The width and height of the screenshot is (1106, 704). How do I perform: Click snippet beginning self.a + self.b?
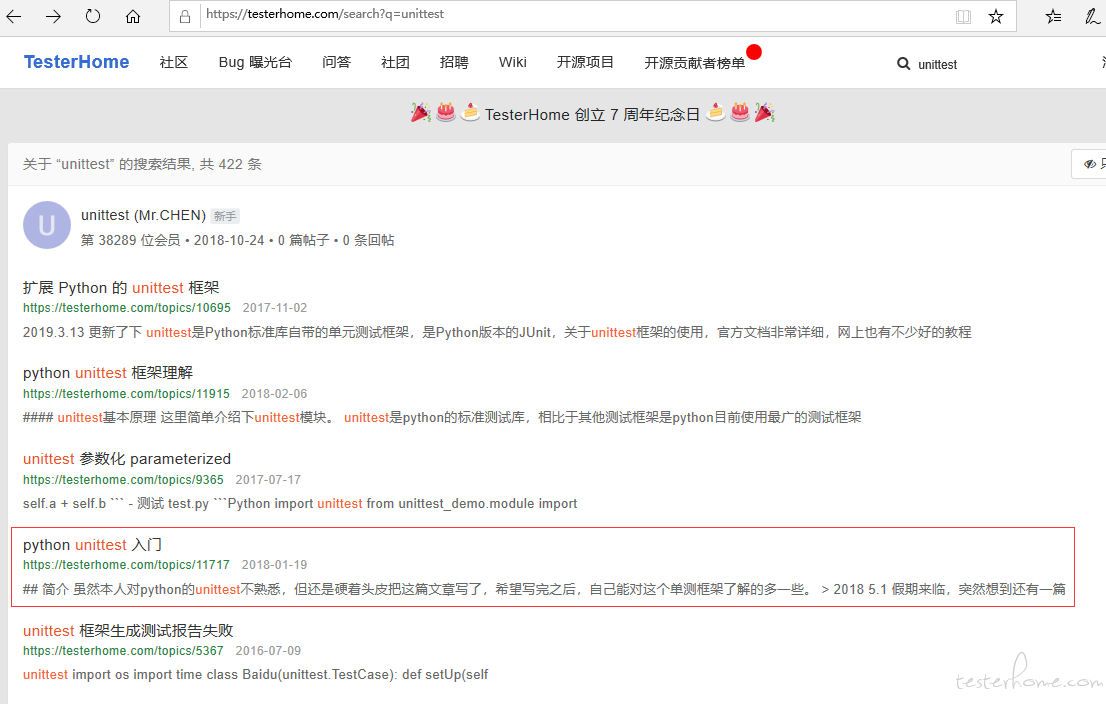300,504
